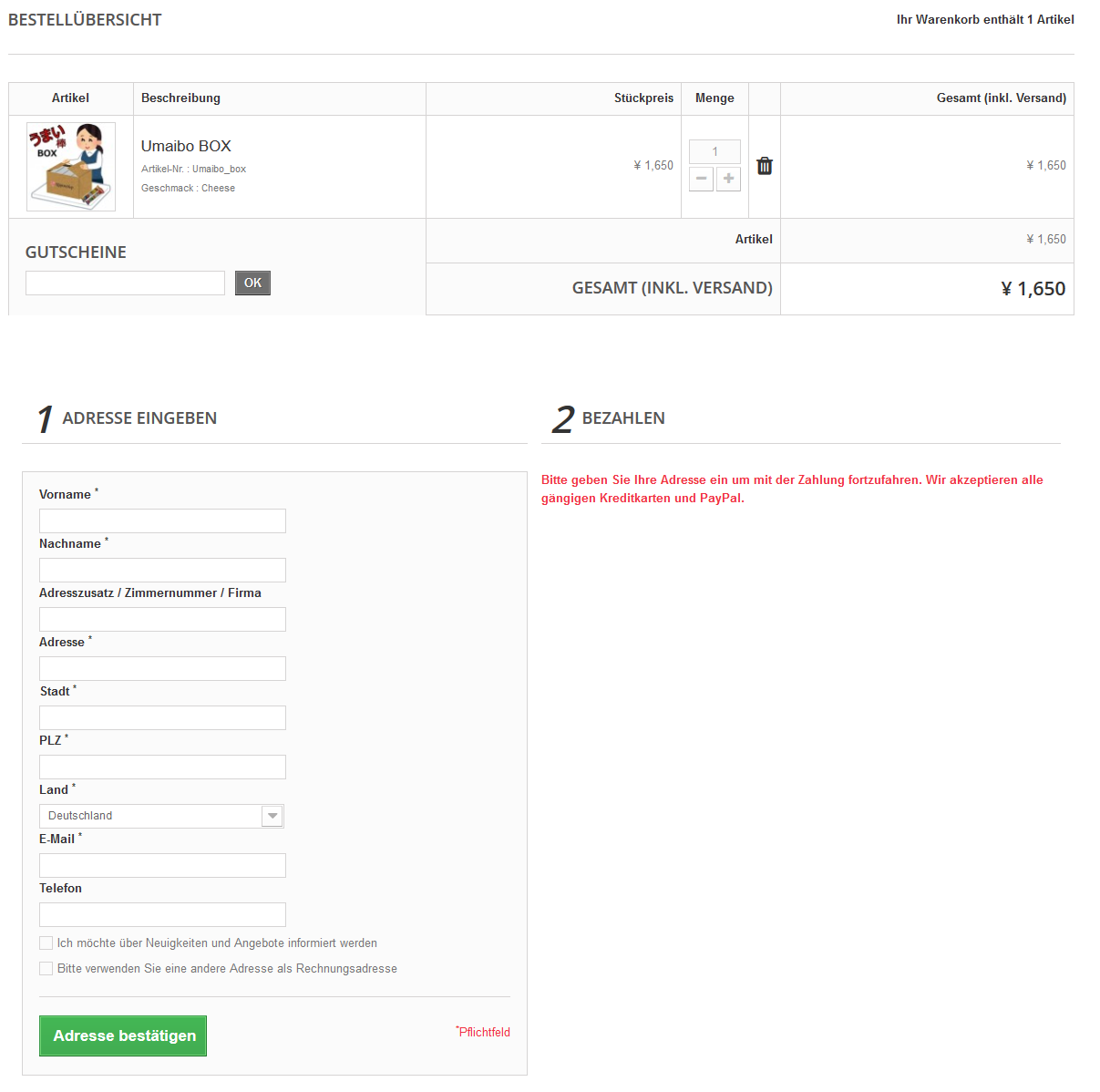Apply voucher with OK button
Image resolution: width=1100 pixels, height=1092 pixels.
[252, 283]
